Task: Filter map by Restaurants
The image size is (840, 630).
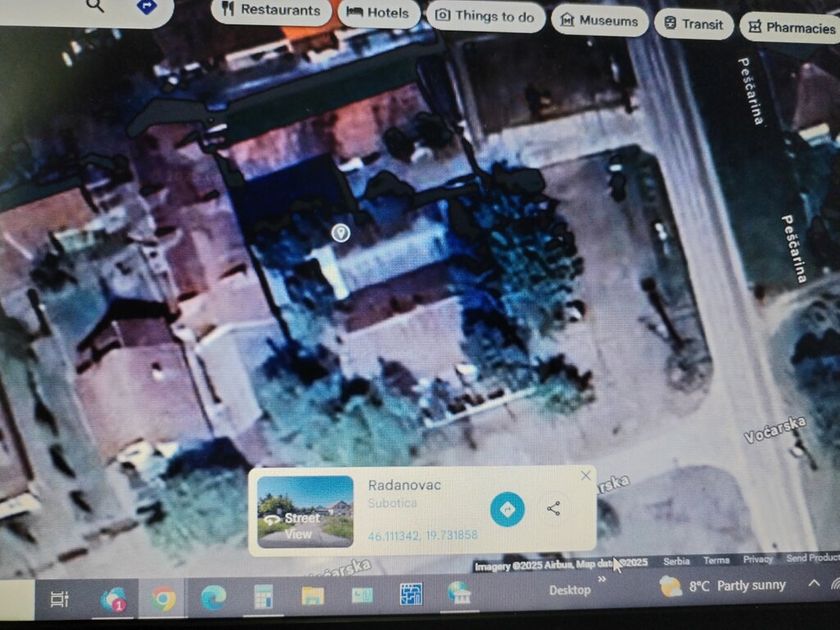Action: 271,11
